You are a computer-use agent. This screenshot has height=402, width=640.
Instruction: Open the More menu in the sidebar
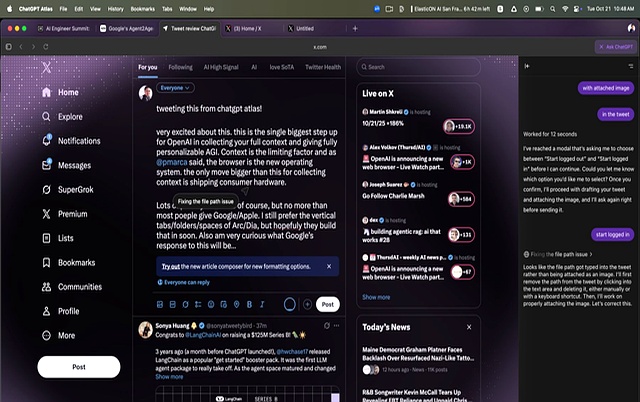point(58,335)
